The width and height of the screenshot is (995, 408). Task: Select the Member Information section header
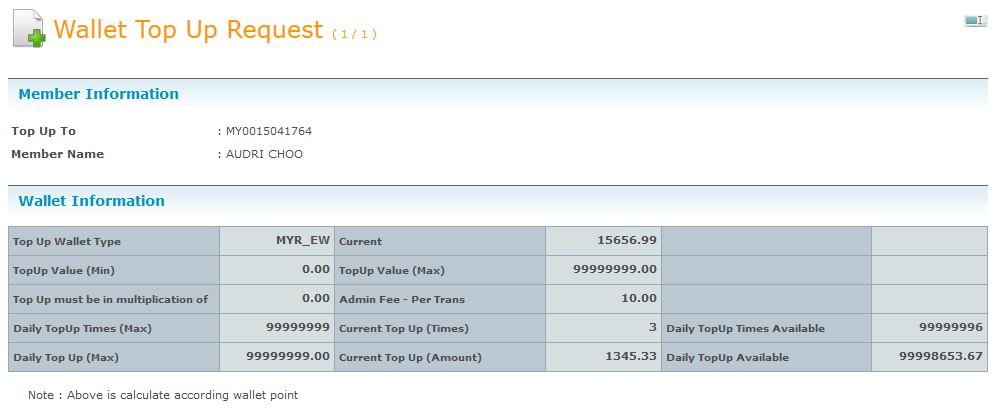(99, 94)
